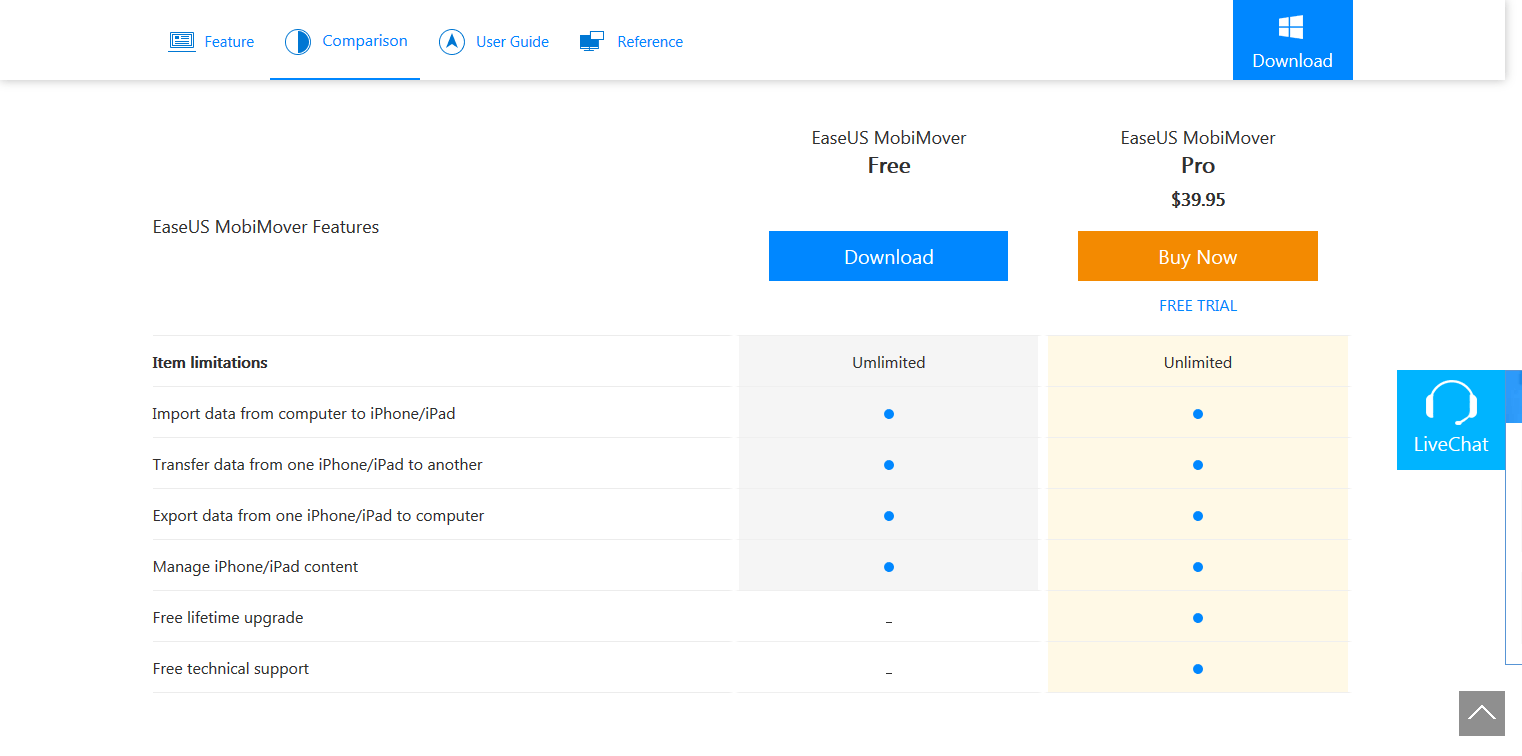The height and width of the screenshot is (756, 1522).
Task: Click "Transfer data from one iPhone/iPad to another"
Action: coord(318,464)
